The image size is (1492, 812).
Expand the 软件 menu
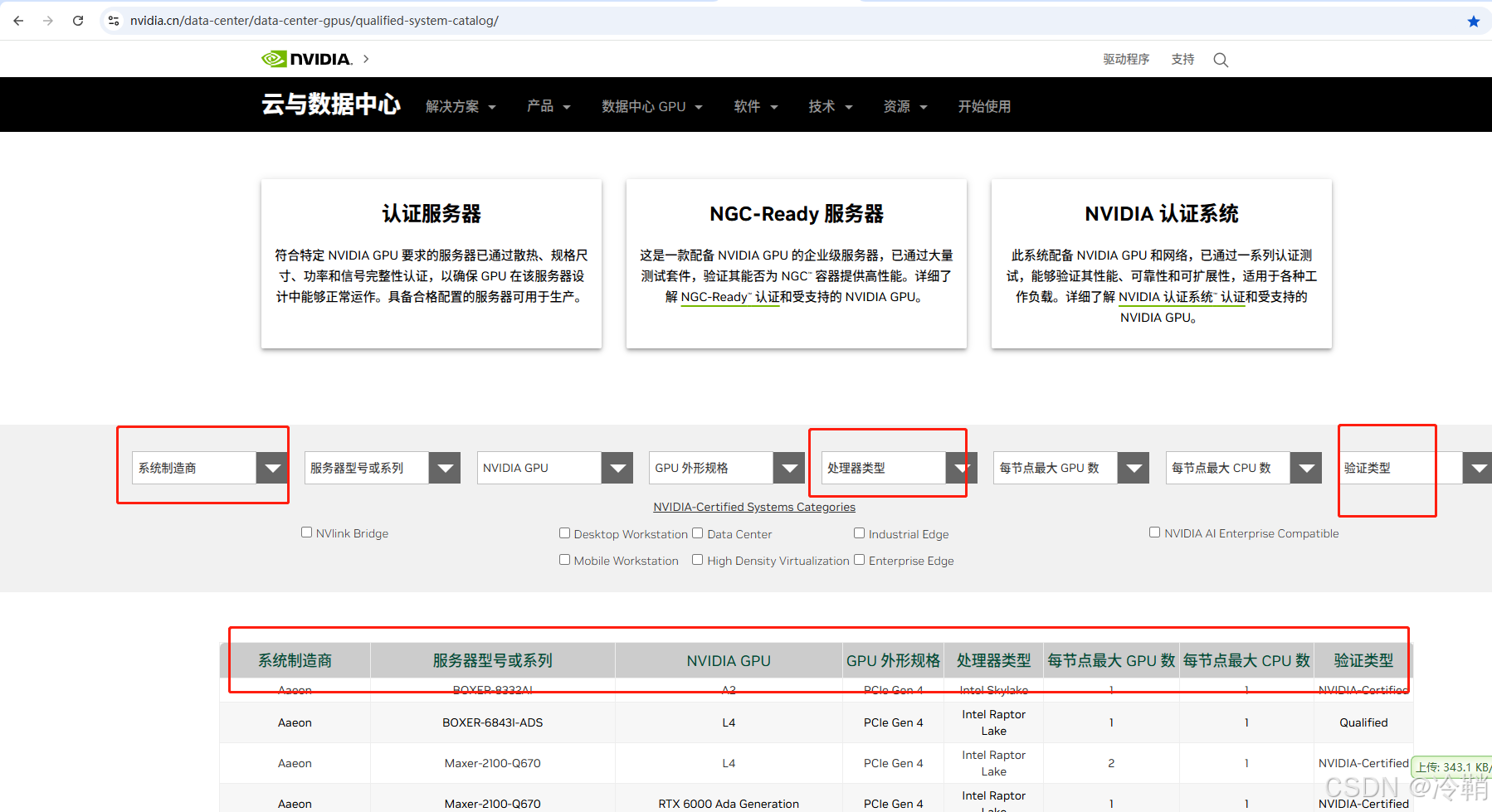(x=756, y=106)
